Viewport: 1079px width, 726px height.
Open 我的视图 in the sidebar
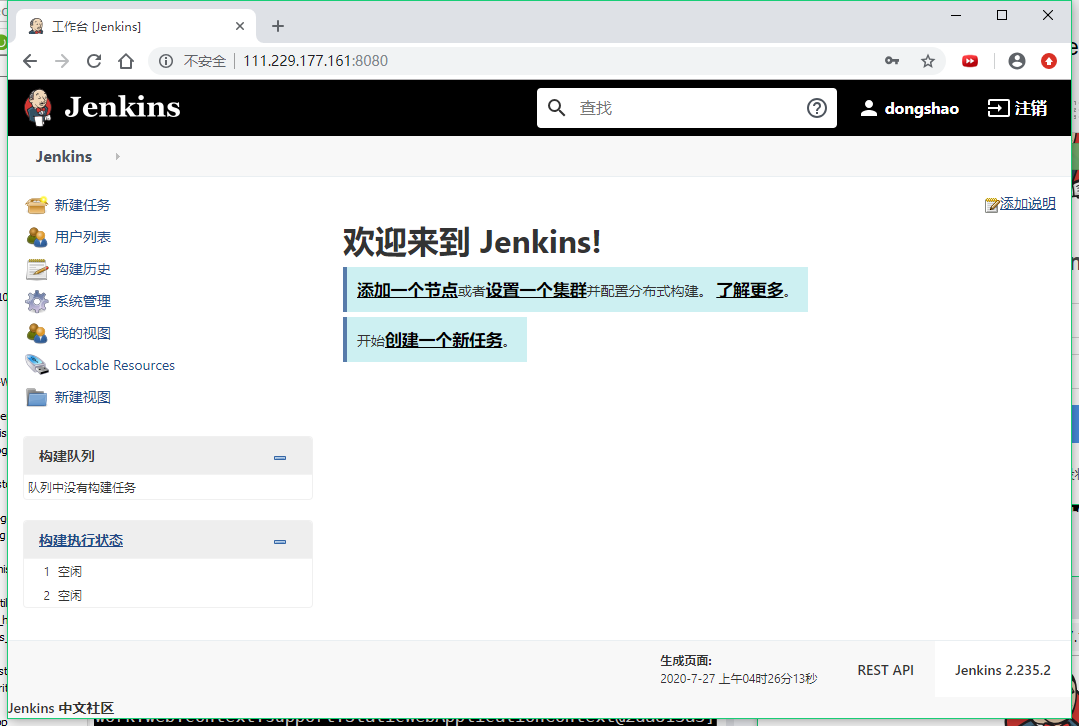pyautogui.click(x=83, y=333)
